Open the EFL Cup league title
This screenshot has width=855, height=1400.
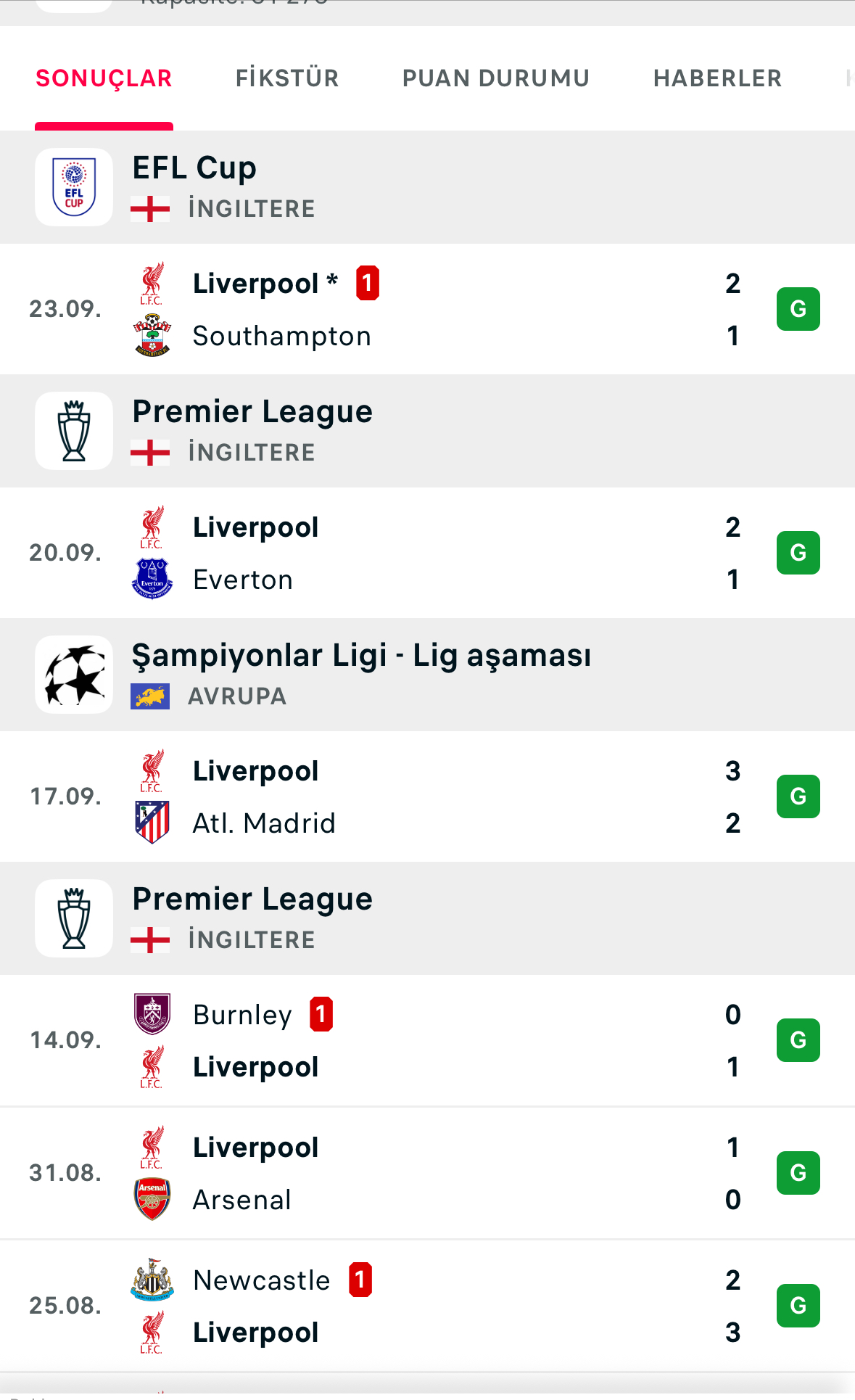tap(194, 168)
